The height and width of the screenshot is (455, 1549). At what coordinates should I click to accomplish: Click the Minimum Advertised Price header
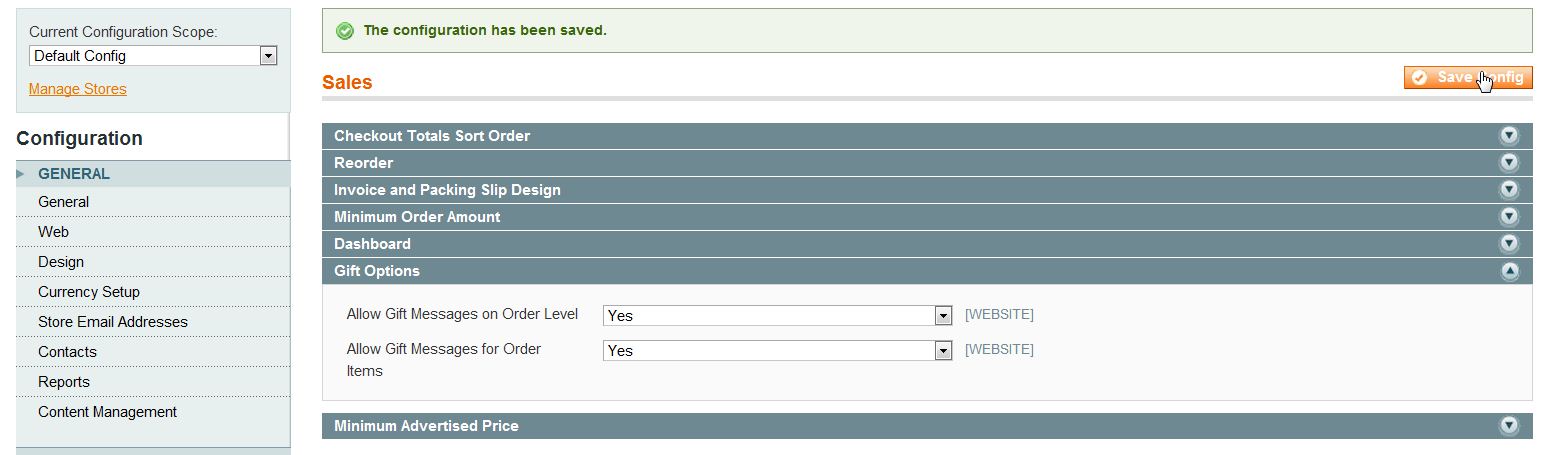(426, 426)
